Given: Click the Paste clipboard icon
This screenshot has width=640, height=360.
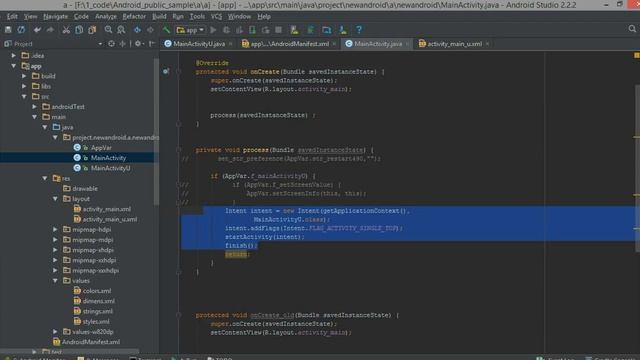Looking at the screenshot, I should pos(92,29).
